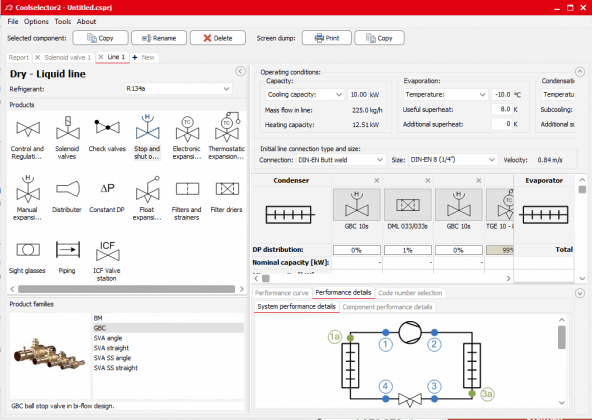Image resolution: width=592 pixels, height=420 pixels.
Task: Select Constant DP product icon
Action: [x=107, y=188]
